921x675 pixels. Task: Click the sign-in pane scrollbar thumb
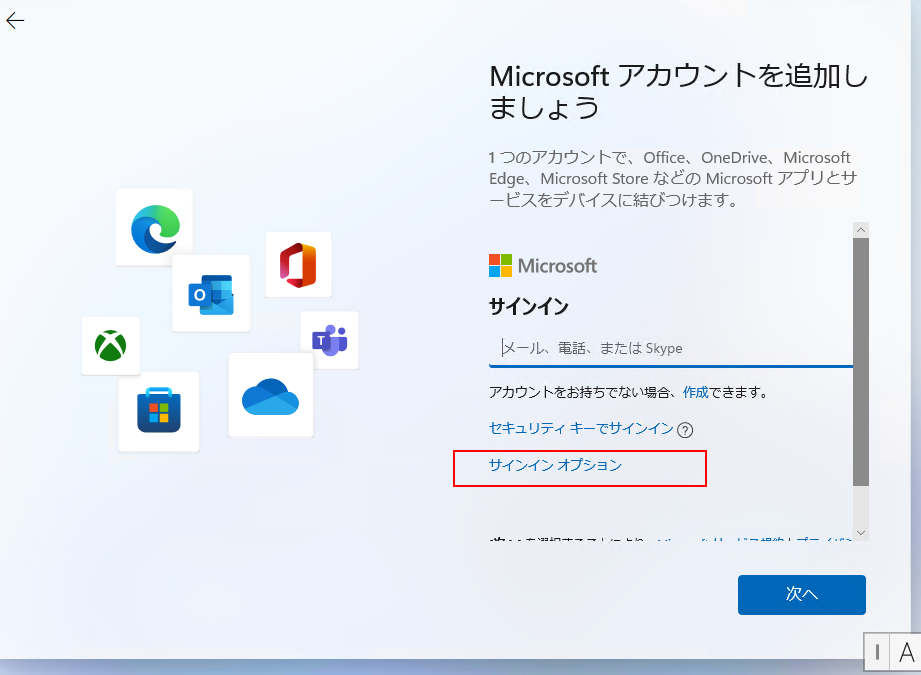861,362
